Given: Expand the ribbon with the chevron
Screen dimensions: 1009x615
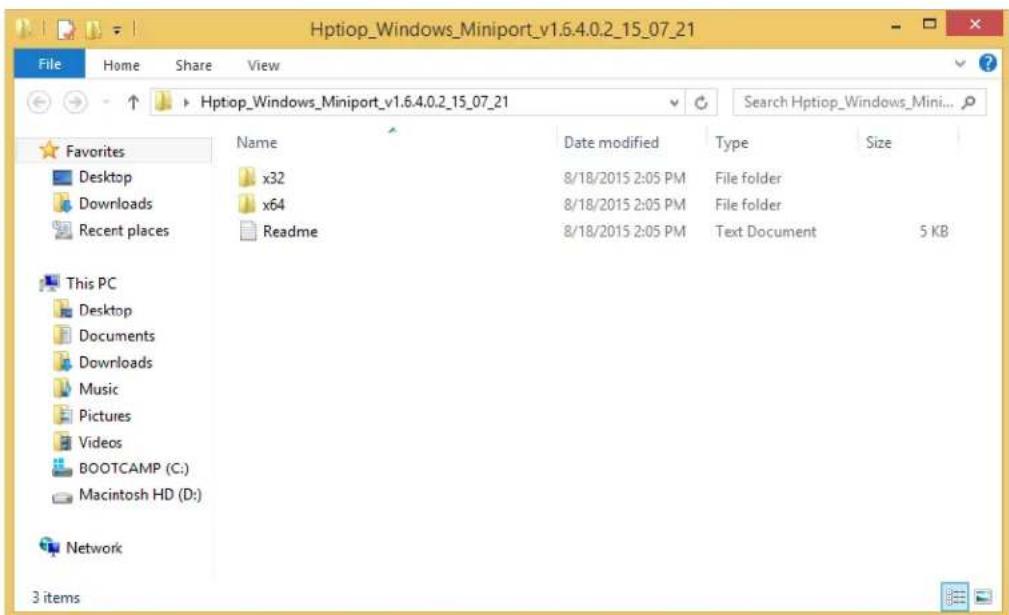Looking at the screenshot, I should pos(959,63).
